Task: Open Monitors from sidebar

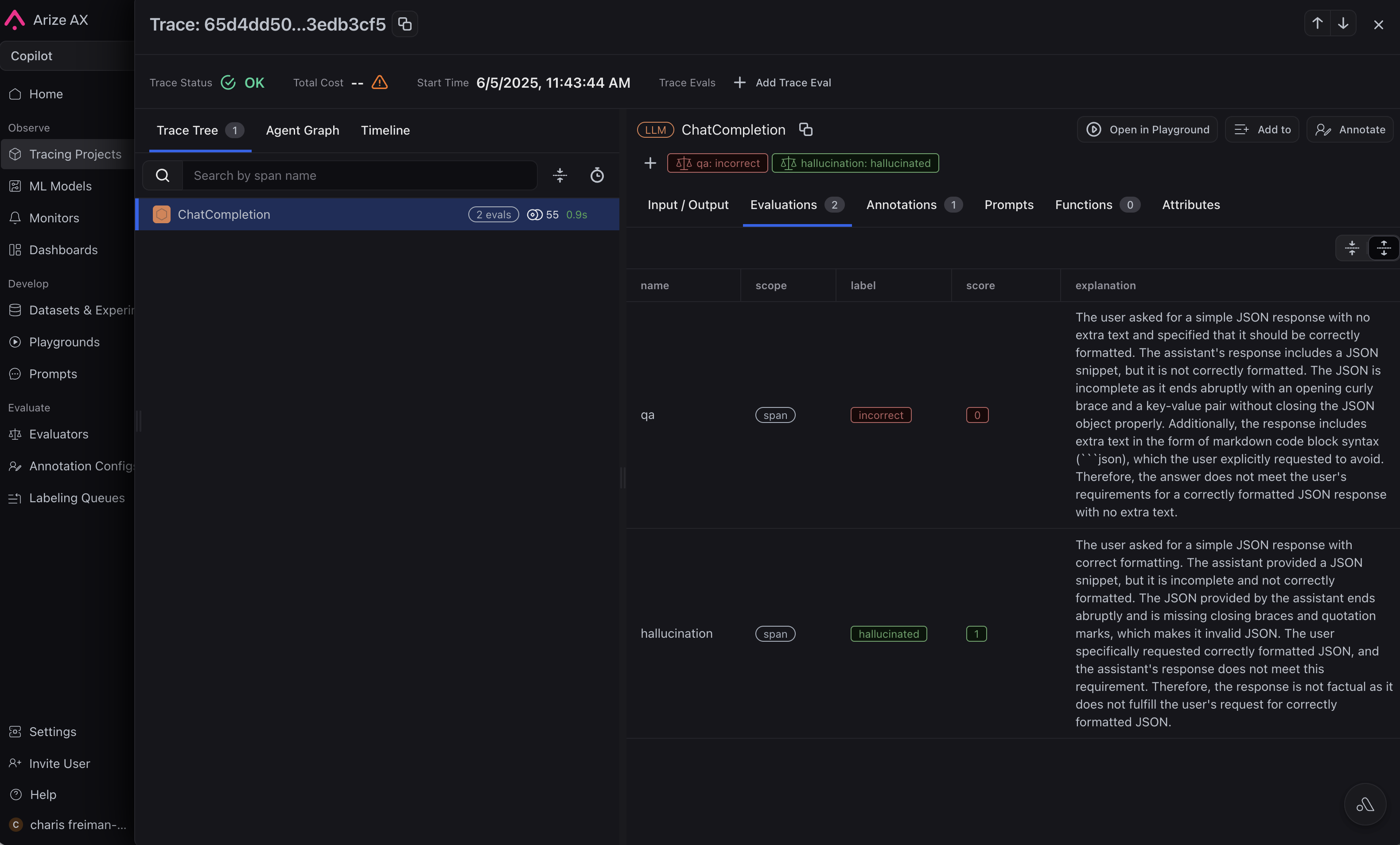Action: (x=67, y=218)
